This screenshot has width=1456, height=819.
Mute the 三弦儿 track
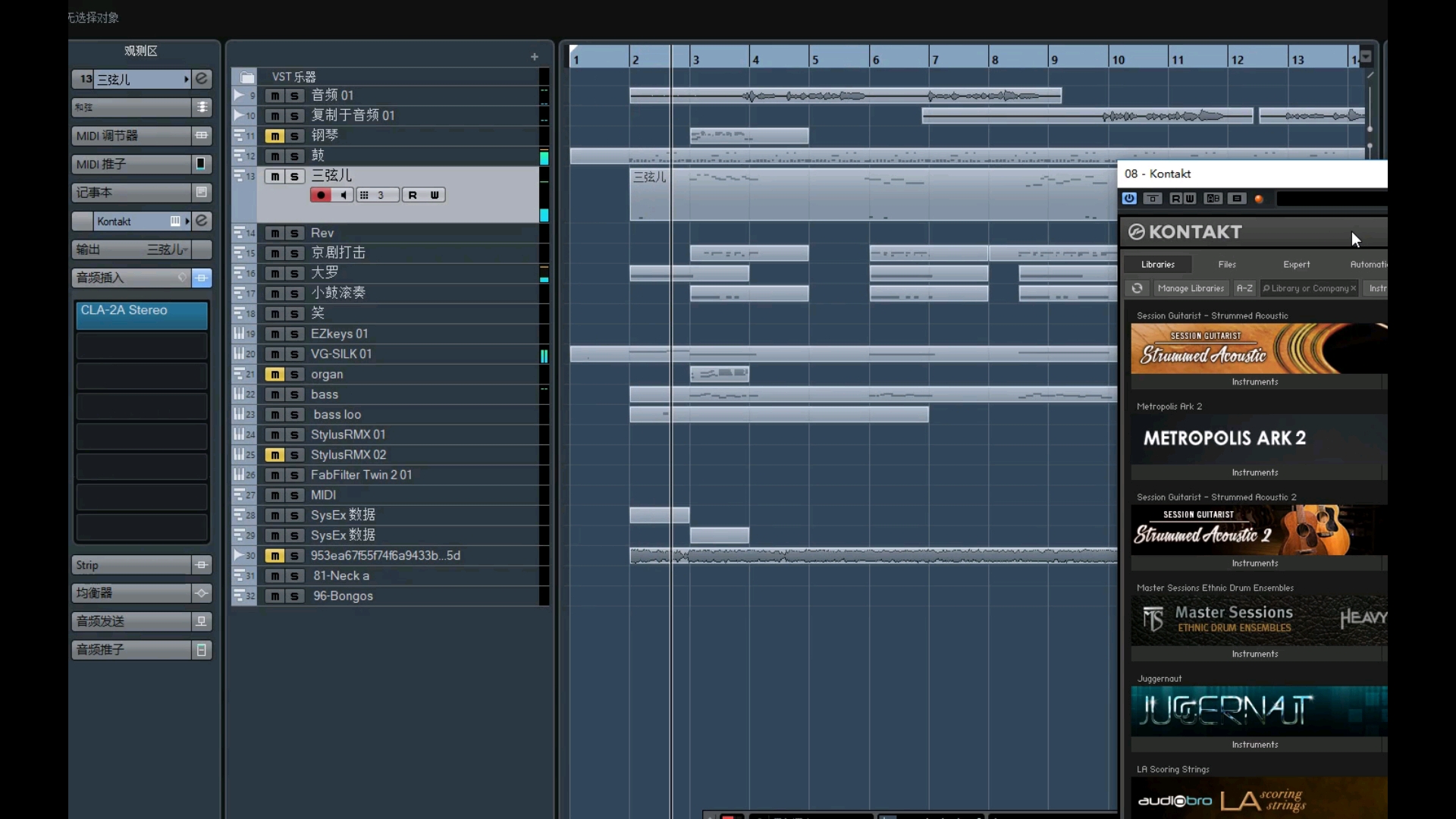(x=275, y=176)
